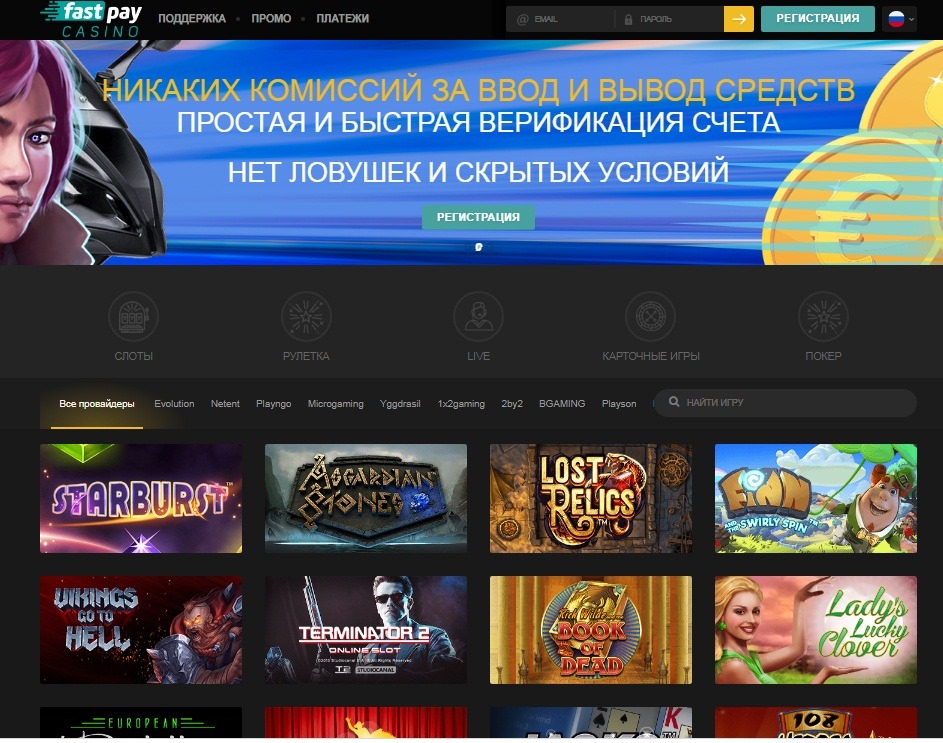Open the Live dealer category icon
Viewport: 943px width, 743px height.
(478, 316)
